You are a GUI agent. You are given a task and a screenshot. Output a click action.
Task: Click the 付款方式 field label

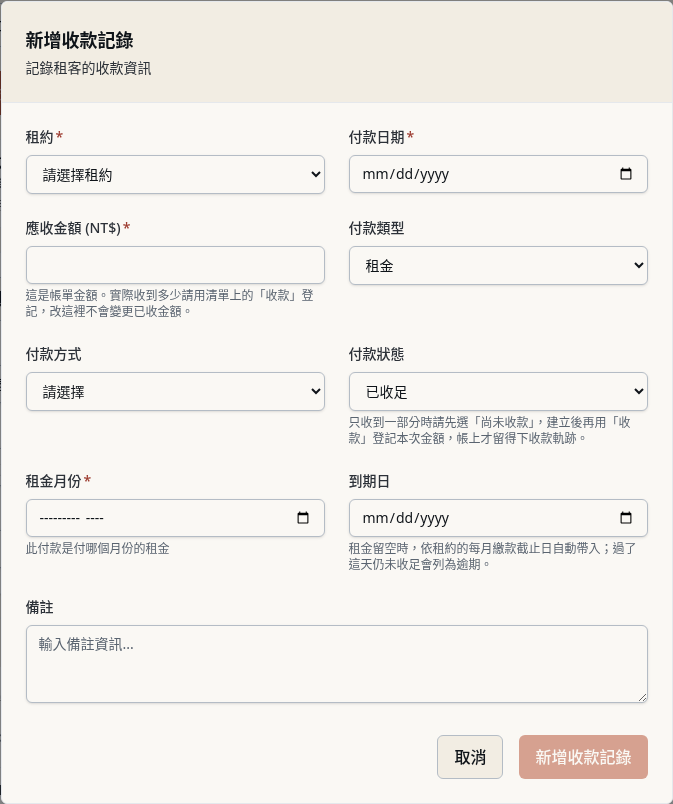coord(54,354)
